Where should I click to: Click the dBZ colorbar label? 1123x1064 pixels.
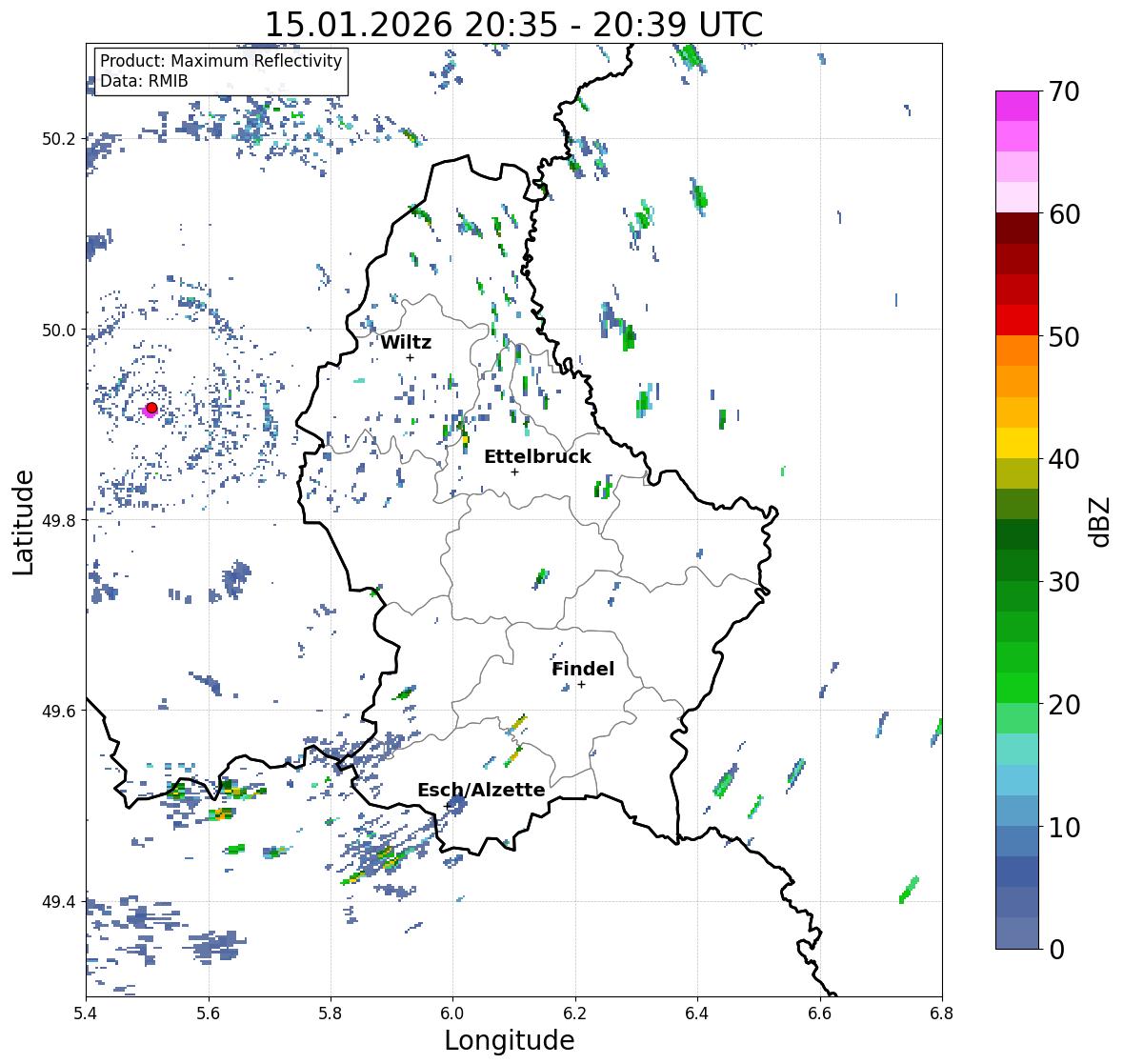(x=1101, y=522)
